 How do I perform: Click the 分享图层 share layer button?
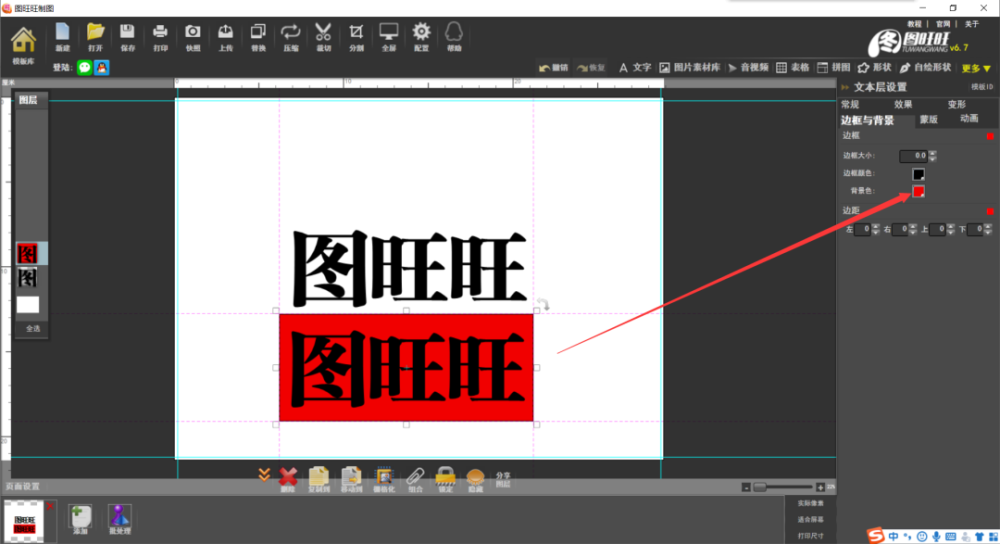503,480
